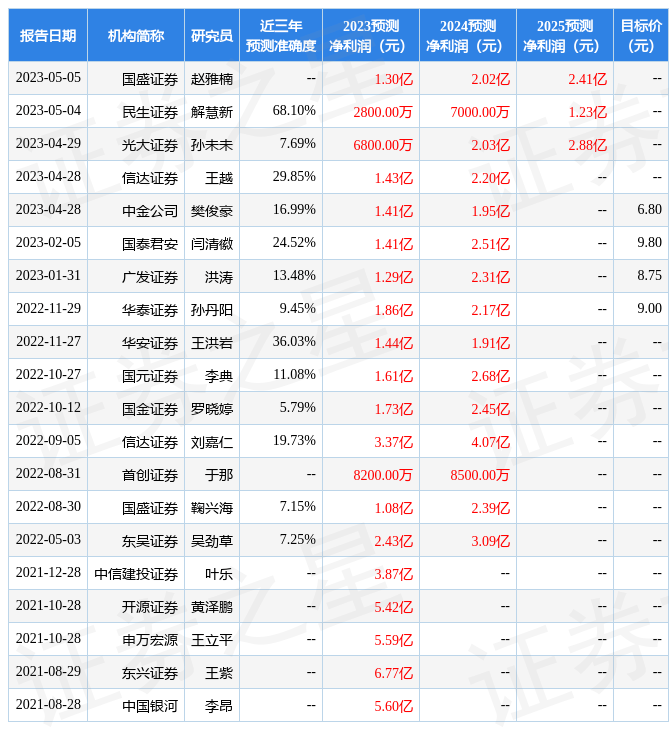
Task: Click the date 2021-12-28
Action: 48,573
